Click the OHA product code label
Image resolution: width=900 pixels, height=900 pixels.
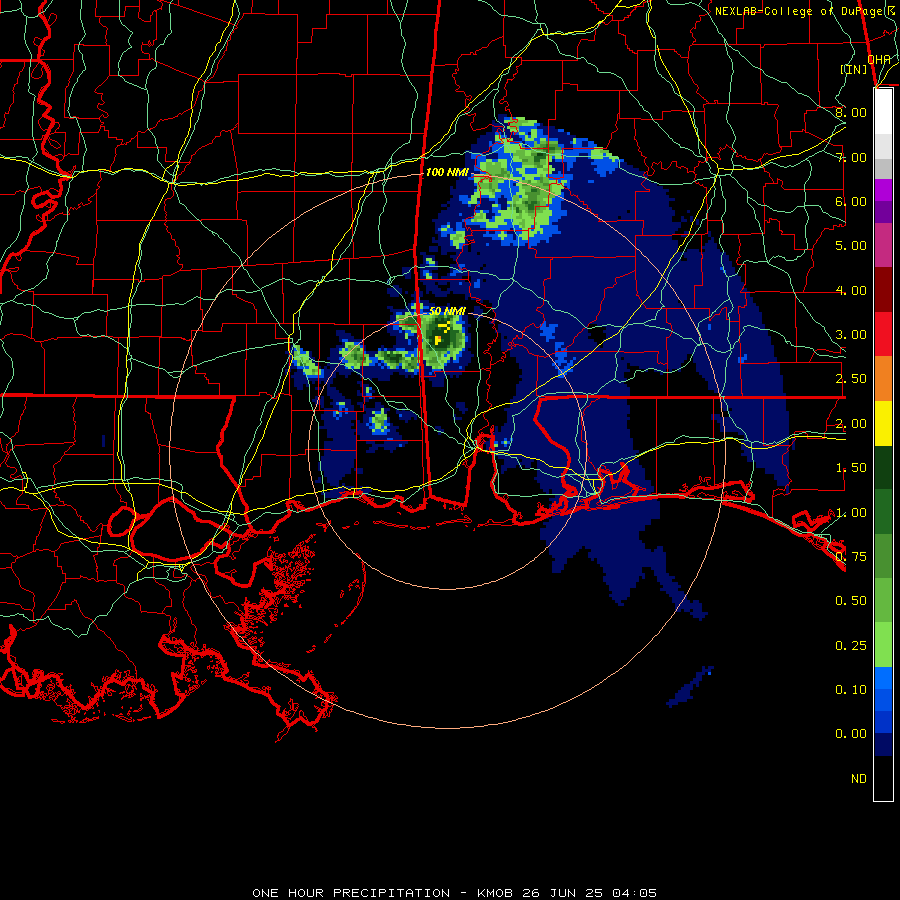pos(879,60)
